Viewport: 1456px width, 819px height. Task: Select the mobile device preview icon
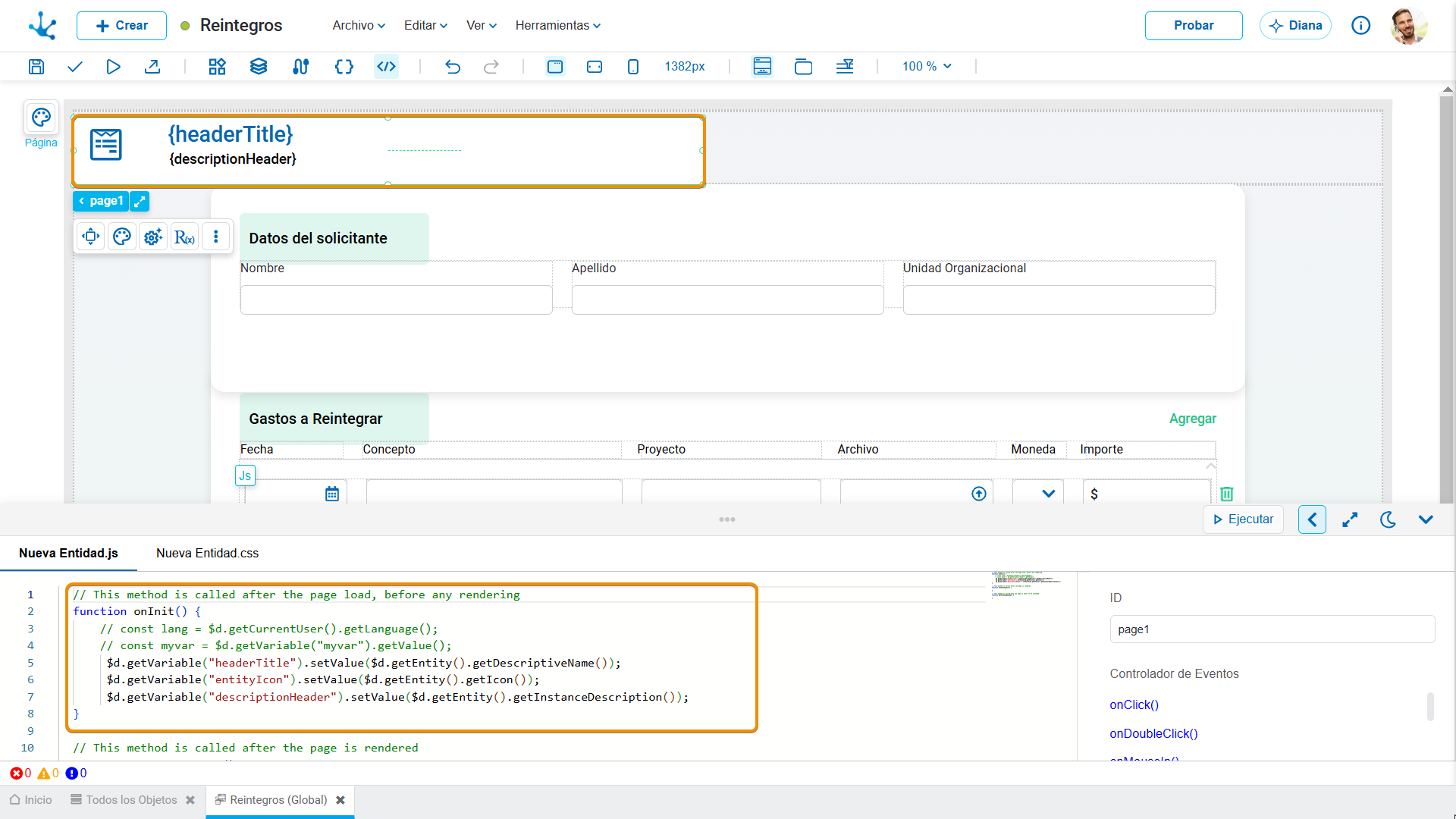pos(633,67)
